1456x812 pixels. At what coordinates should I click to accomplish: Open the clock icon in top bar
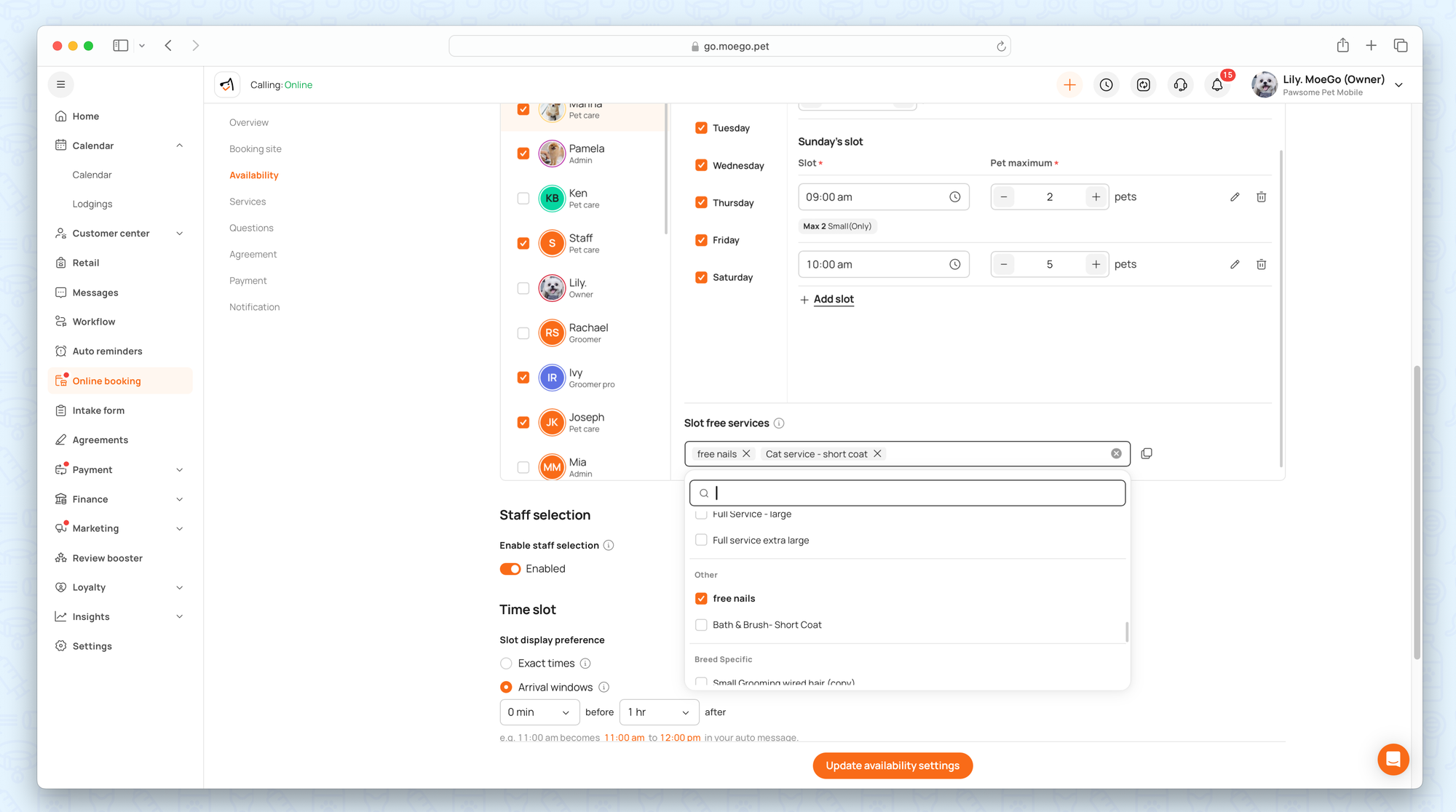tap(1106, 85)
